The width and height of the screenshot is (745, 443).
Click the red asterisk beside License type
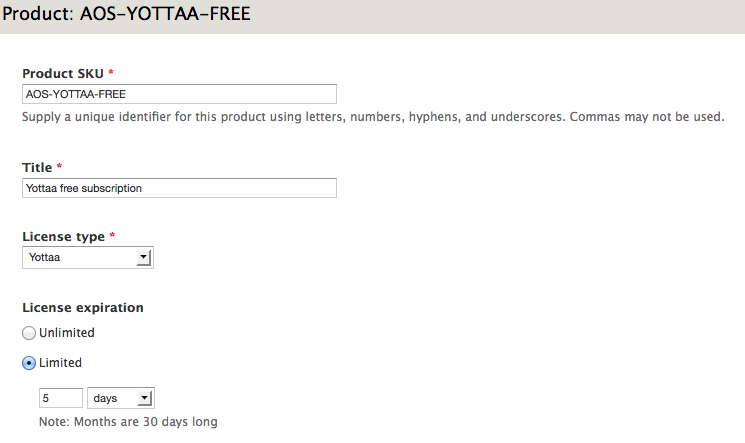click(x=113, y=235)
